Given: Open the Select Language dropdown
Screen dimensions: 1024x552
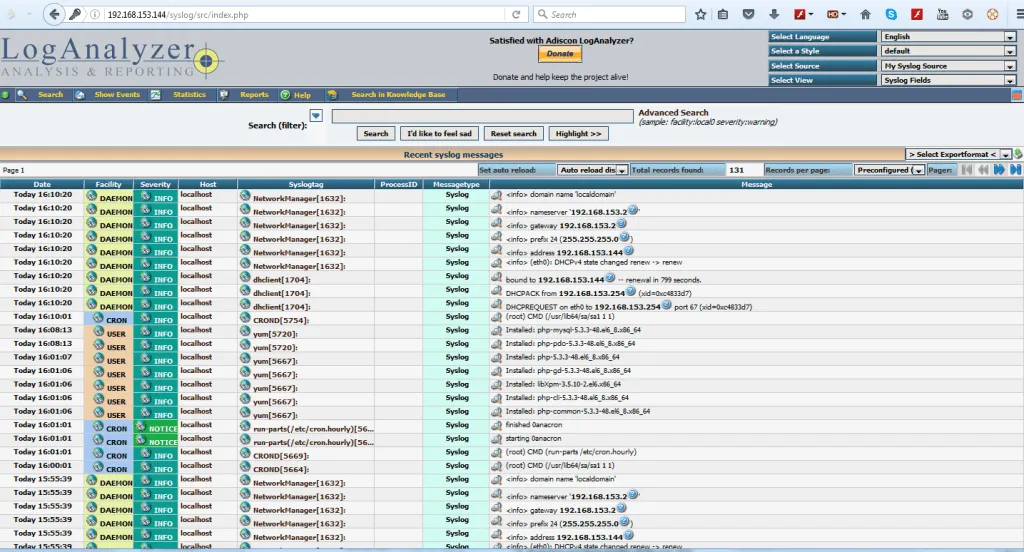Looking at the screenshot, I should point(949,37).
